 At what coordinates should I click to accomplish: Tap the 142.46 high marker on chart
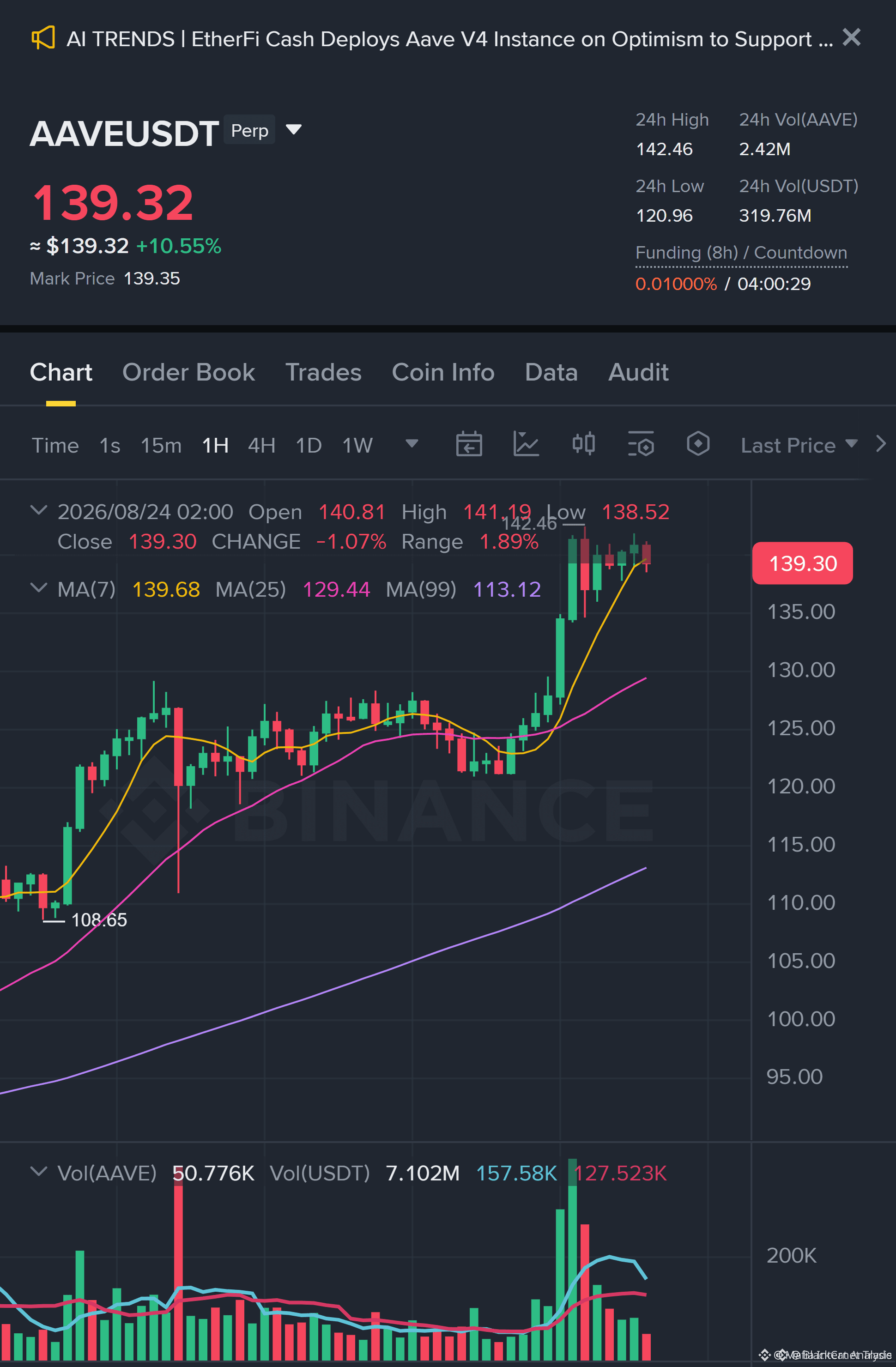[529, 523]
